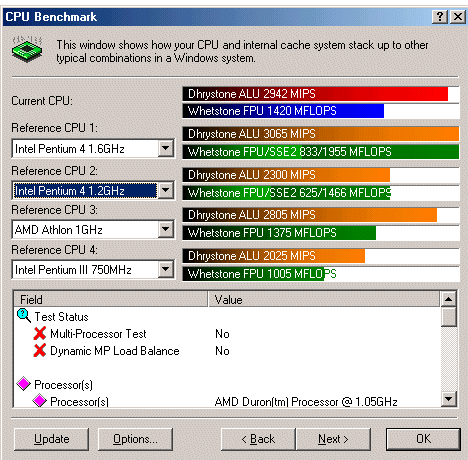Click the list scrollbar down arrow
This screenshot has height=460, width=468.
(449, 398)
